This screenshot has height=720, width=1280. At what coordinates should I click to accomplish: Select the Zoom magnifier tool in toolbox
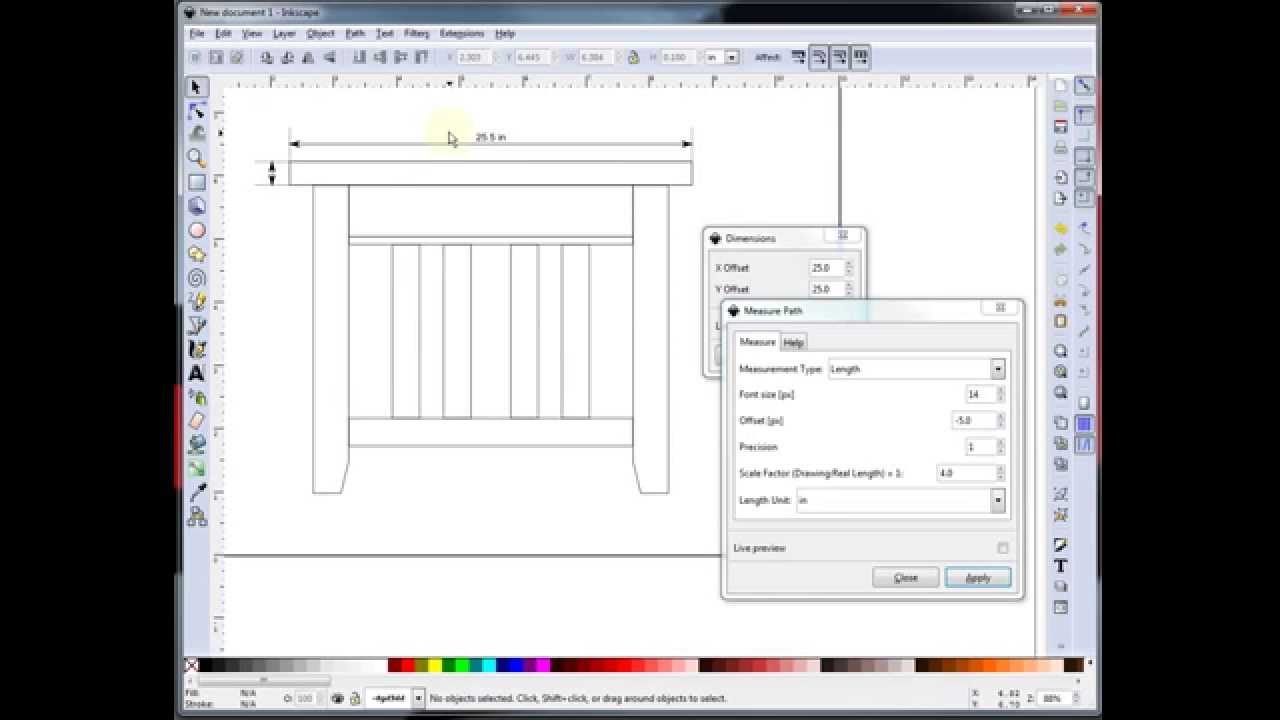(x=197, y=158)
